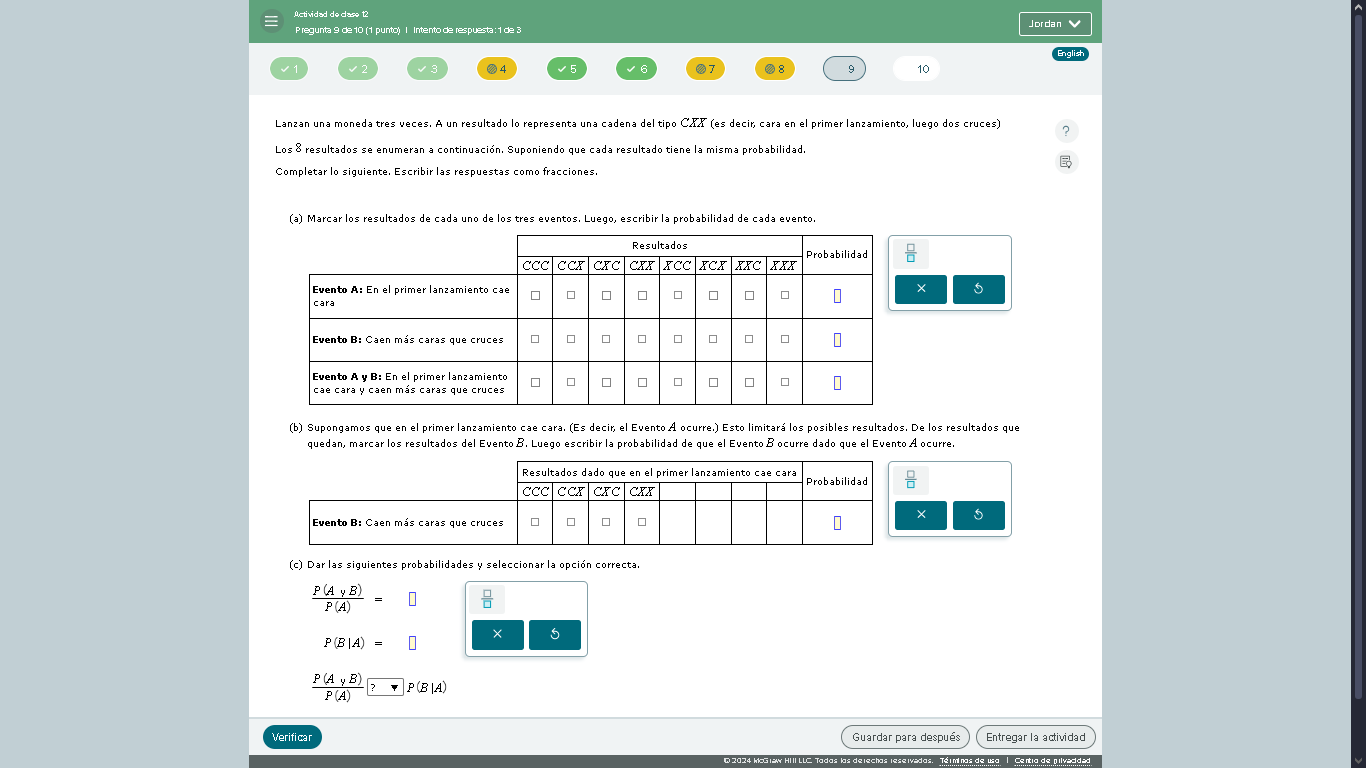
Task: Insert fraction in part (c) toolbox
Action: 487,600
